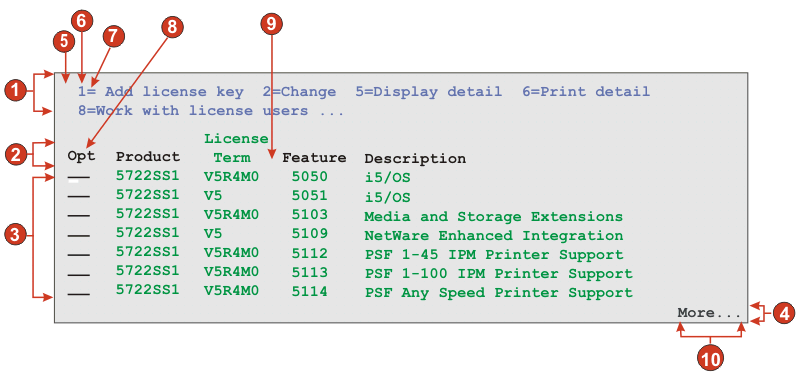Click 'NetWare Enhanced Integration' description
The image size is (800, 378).
tap(493, 236)
